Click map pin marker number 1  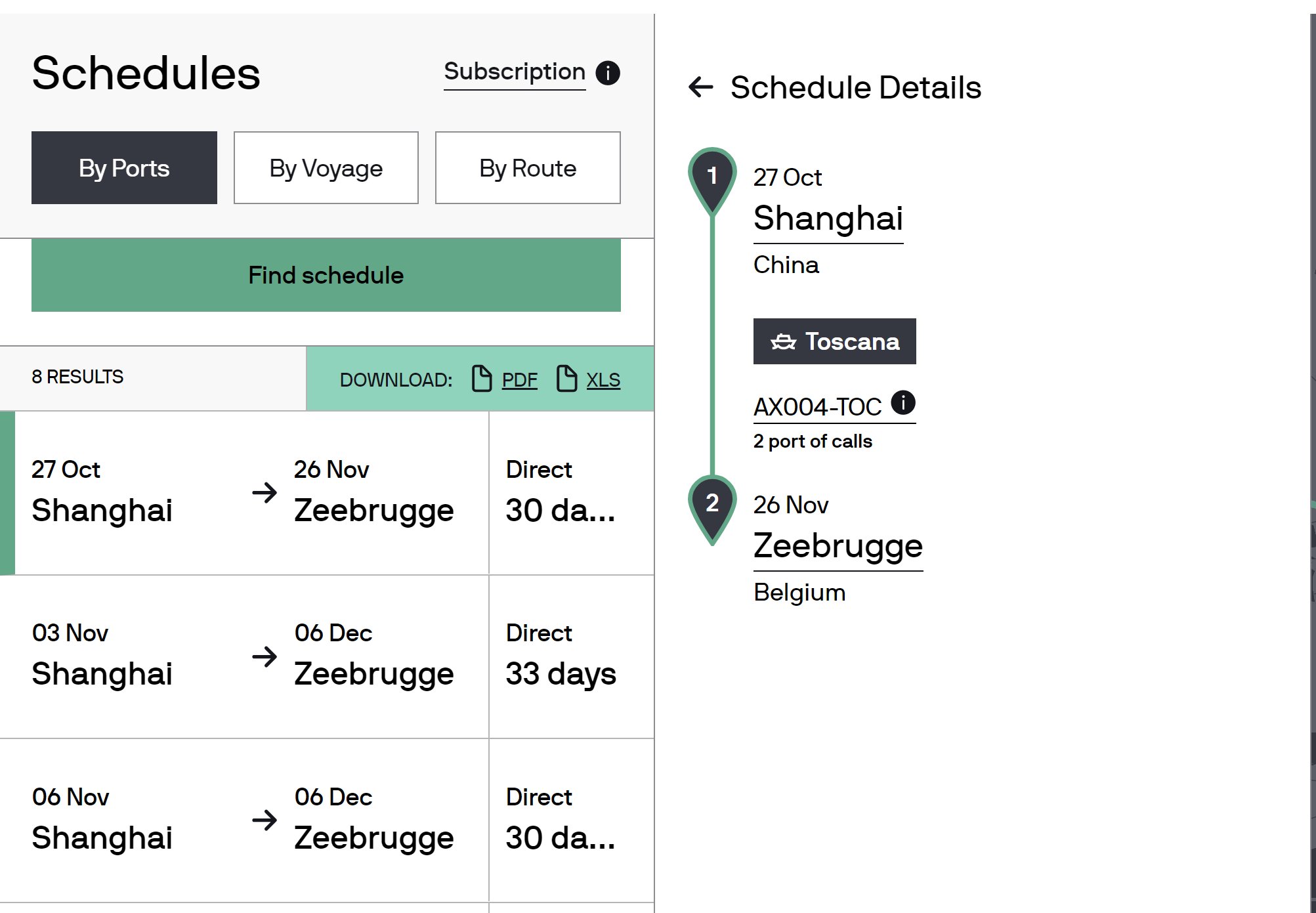(x=712, y=177)
